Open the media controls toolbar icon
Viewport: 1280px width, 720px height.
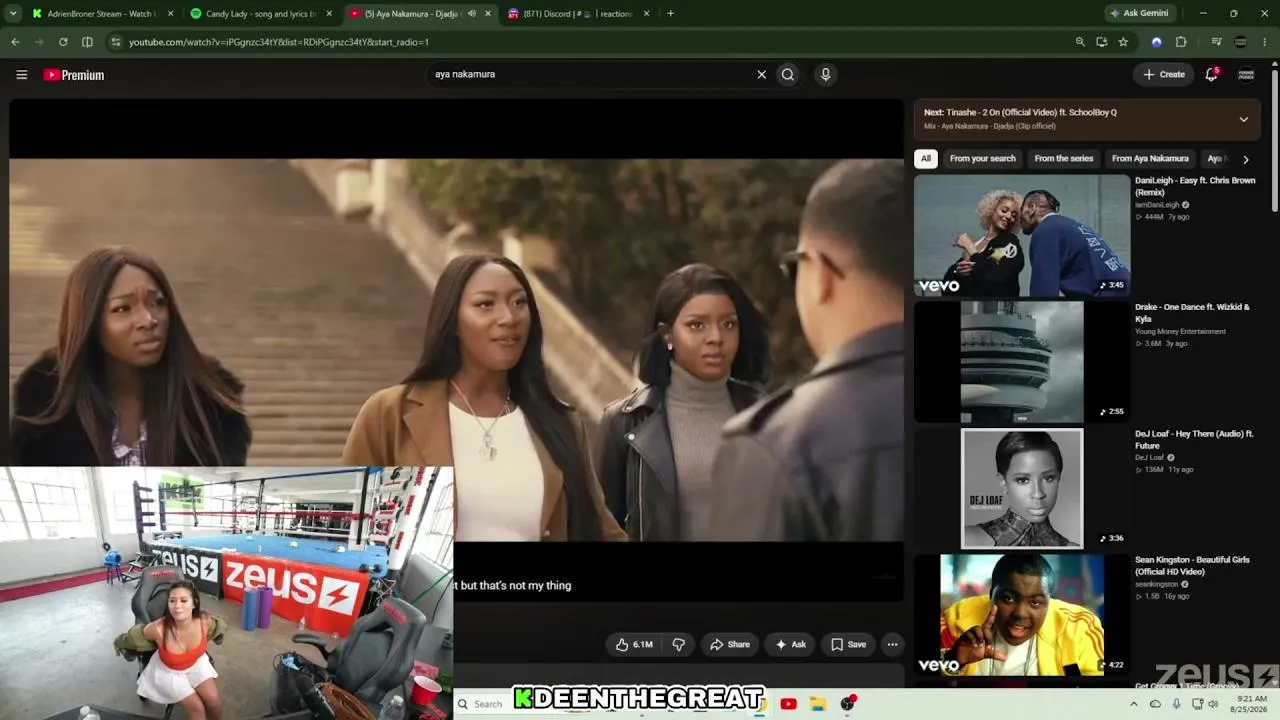1216,42
